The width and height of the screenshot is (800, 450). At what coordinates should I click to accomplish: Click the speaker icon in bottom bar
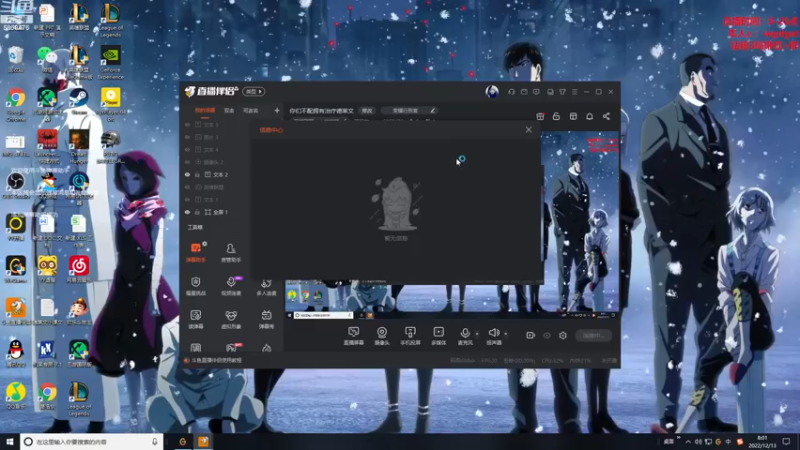click(x=493, y=333)
